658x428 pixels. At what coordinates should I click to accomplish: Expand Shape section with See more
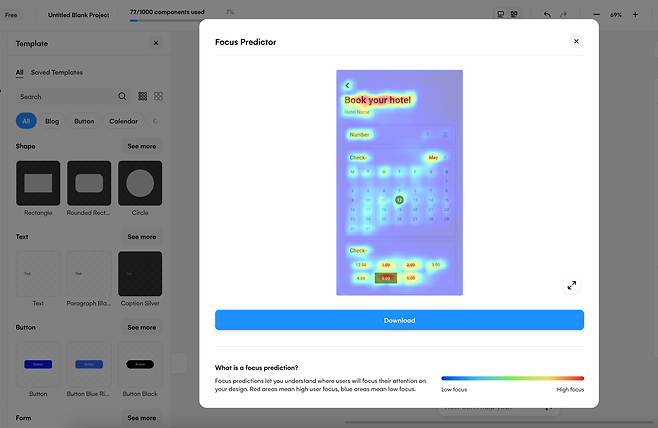pyautogui.click(x=141, y=146)
